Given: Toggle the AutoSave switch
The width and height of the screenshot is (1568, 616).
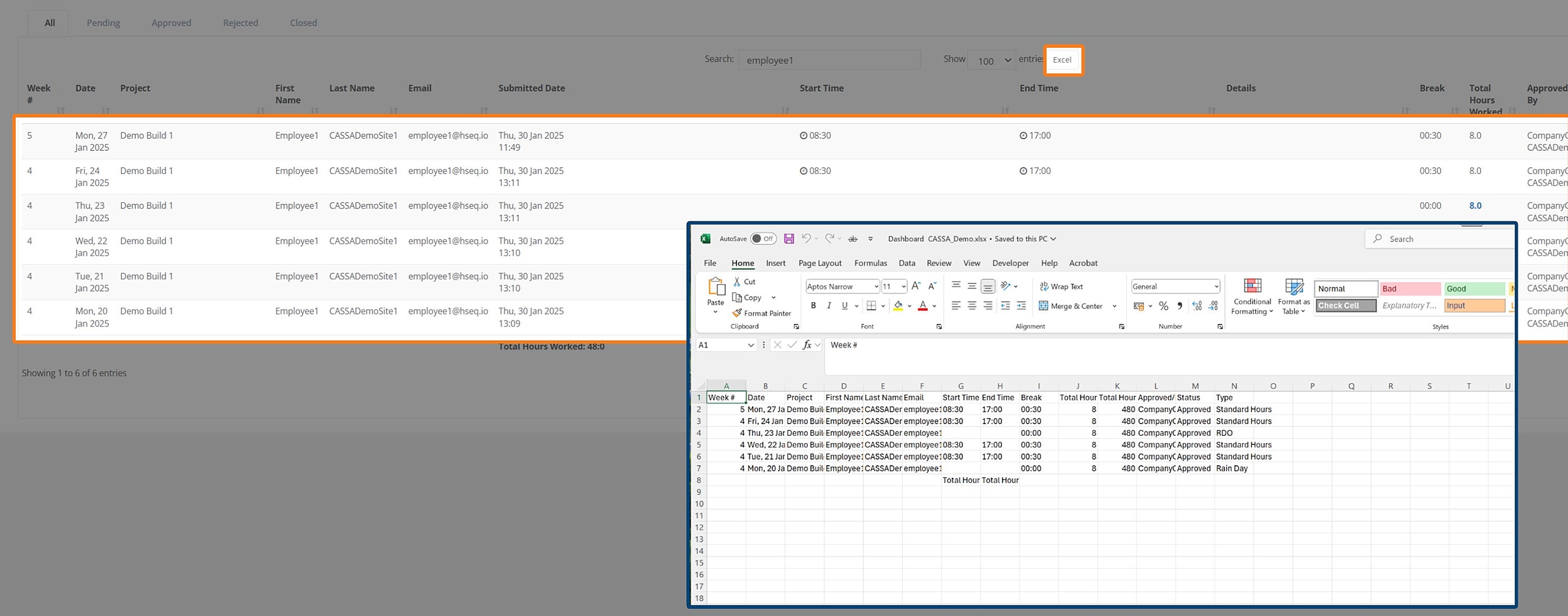Looking at the screenshot, I should [763, 239].
